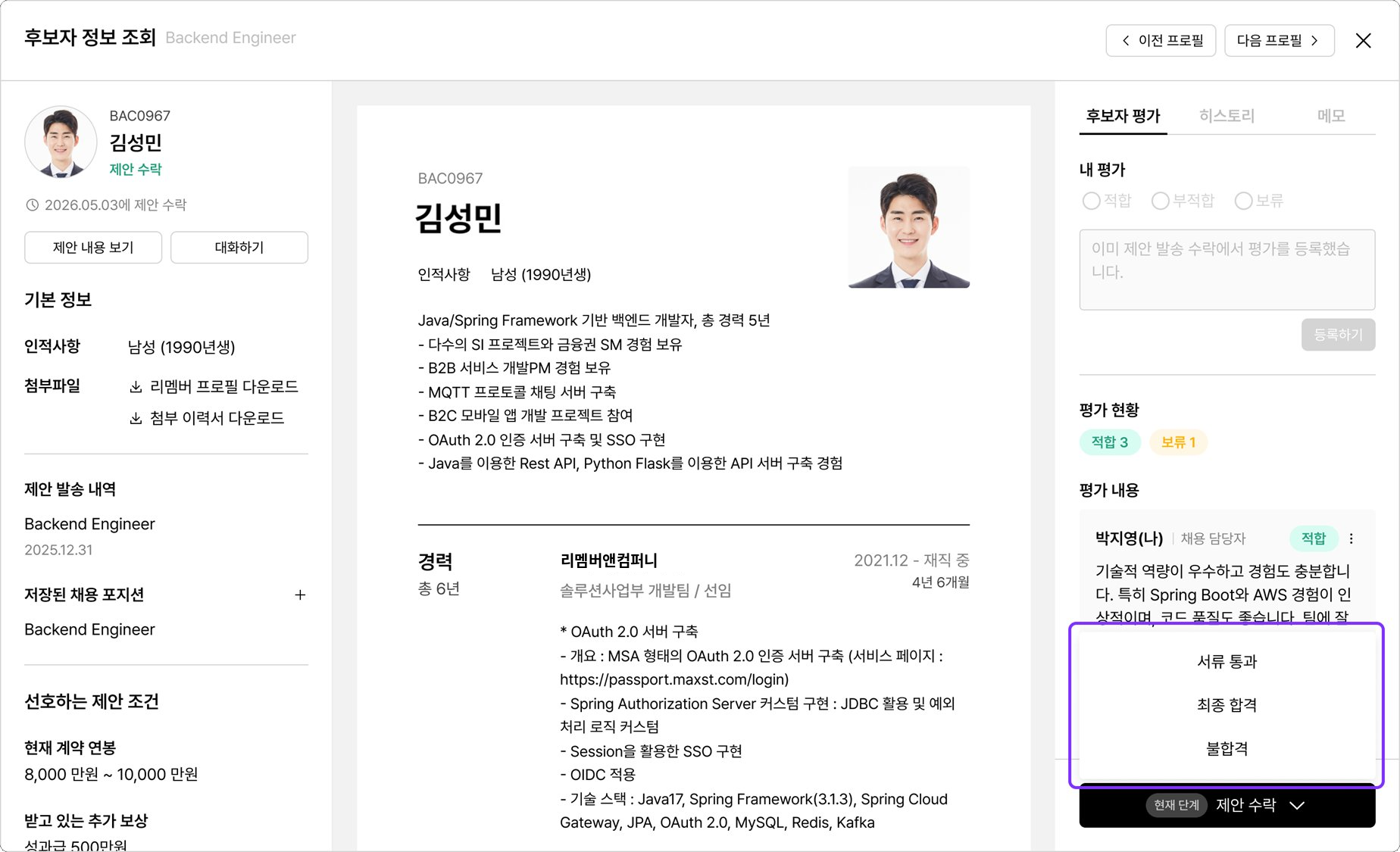Select the 부적합 radio button
This screenshot has width=1400, height=852.
(1160, 201)
